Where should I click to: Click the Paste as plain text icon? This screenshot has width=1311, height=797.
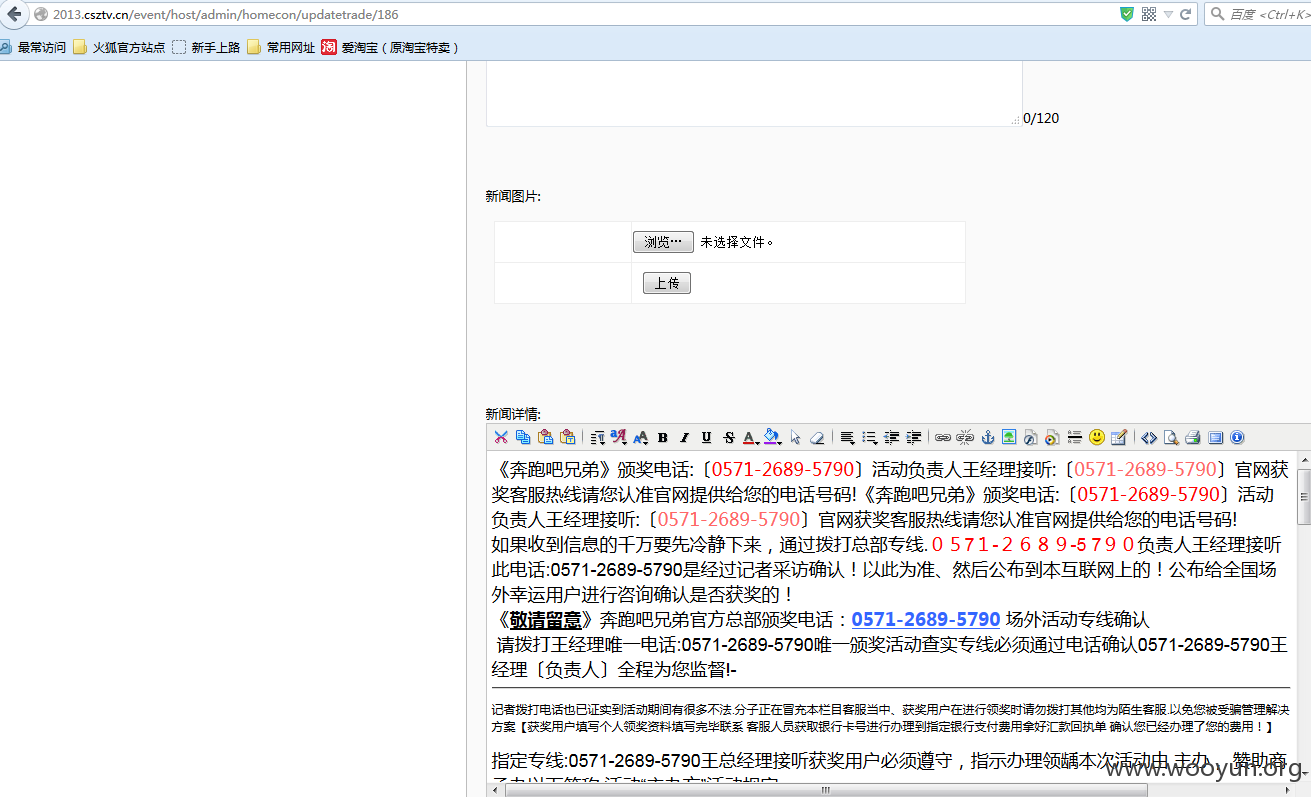tap(567, 437)
